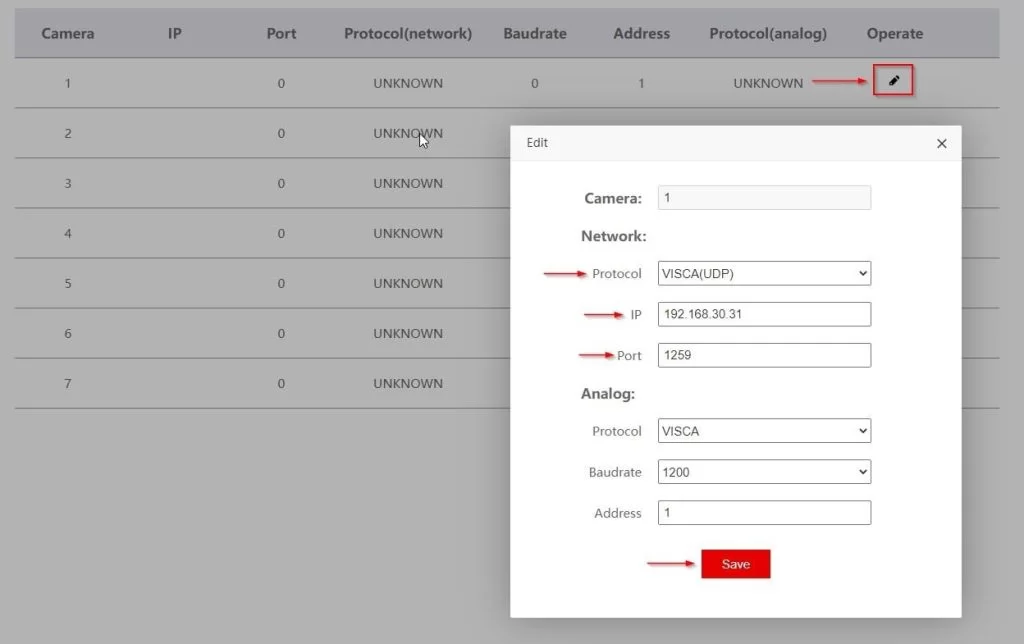Click the port value 0 for camera 2
This screenshot has height=644, width=1024.
click(281, 133)
